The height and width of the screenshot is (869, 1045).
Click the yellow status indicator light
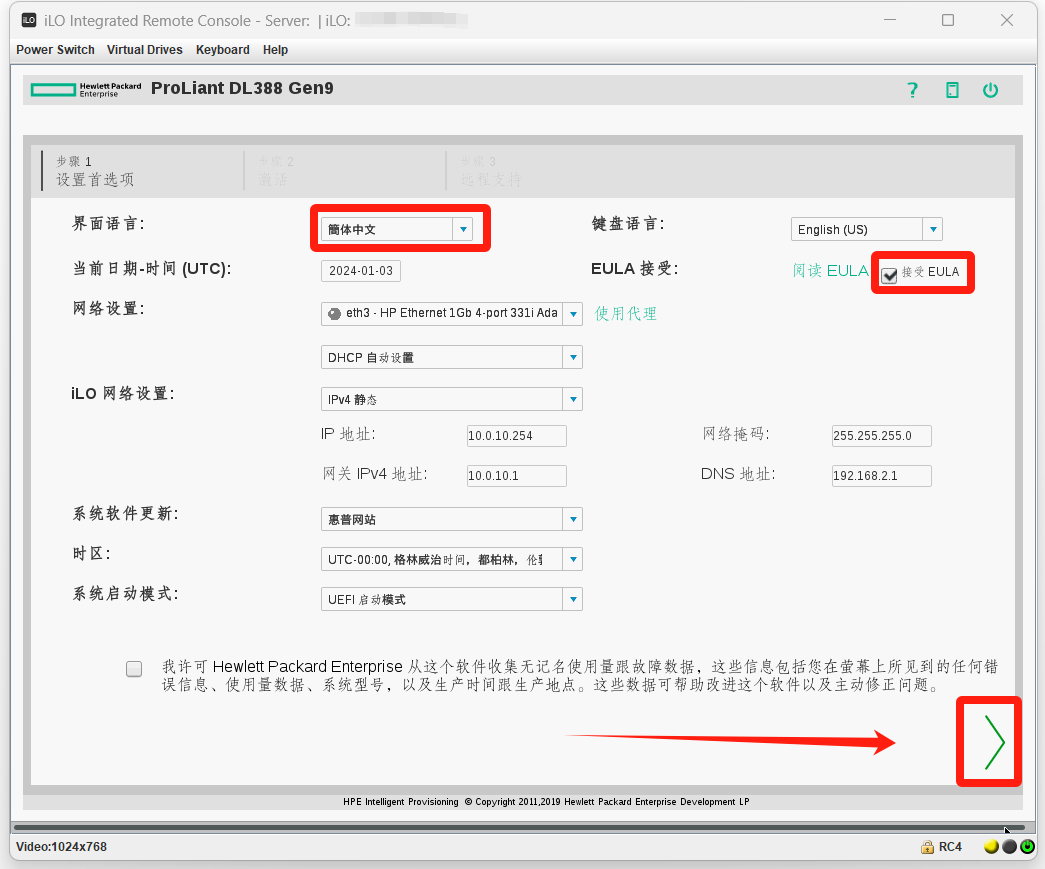point(991,847)
